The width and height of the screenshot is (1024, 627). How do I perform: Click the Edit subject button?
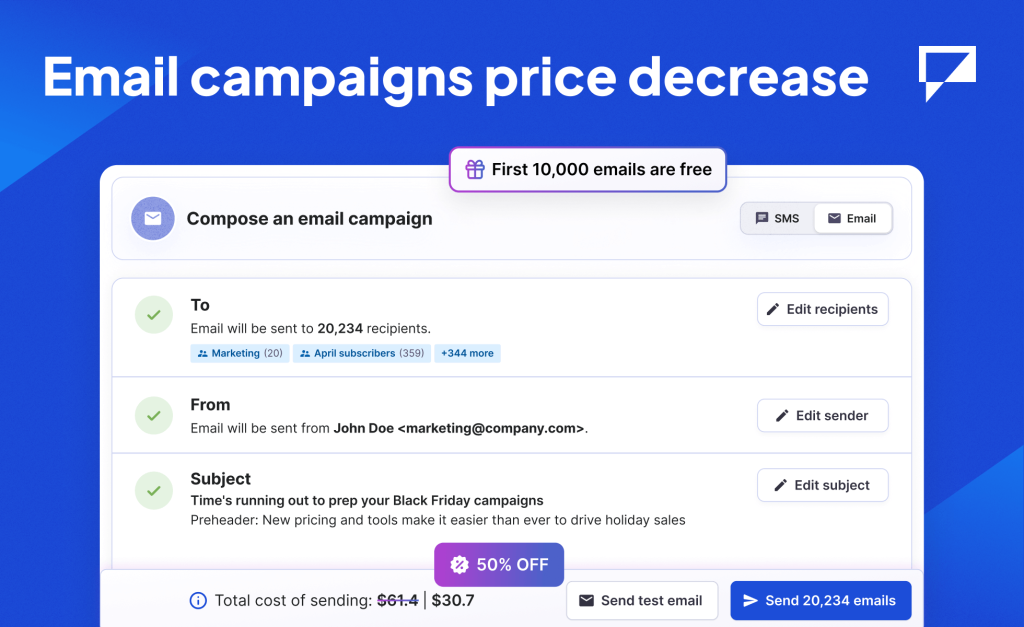(822, 485)
